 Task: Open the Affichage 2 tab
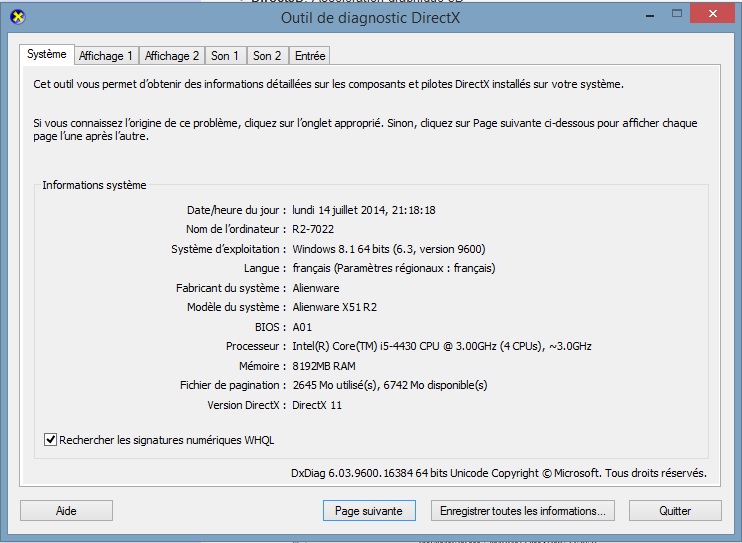[172, 56]
